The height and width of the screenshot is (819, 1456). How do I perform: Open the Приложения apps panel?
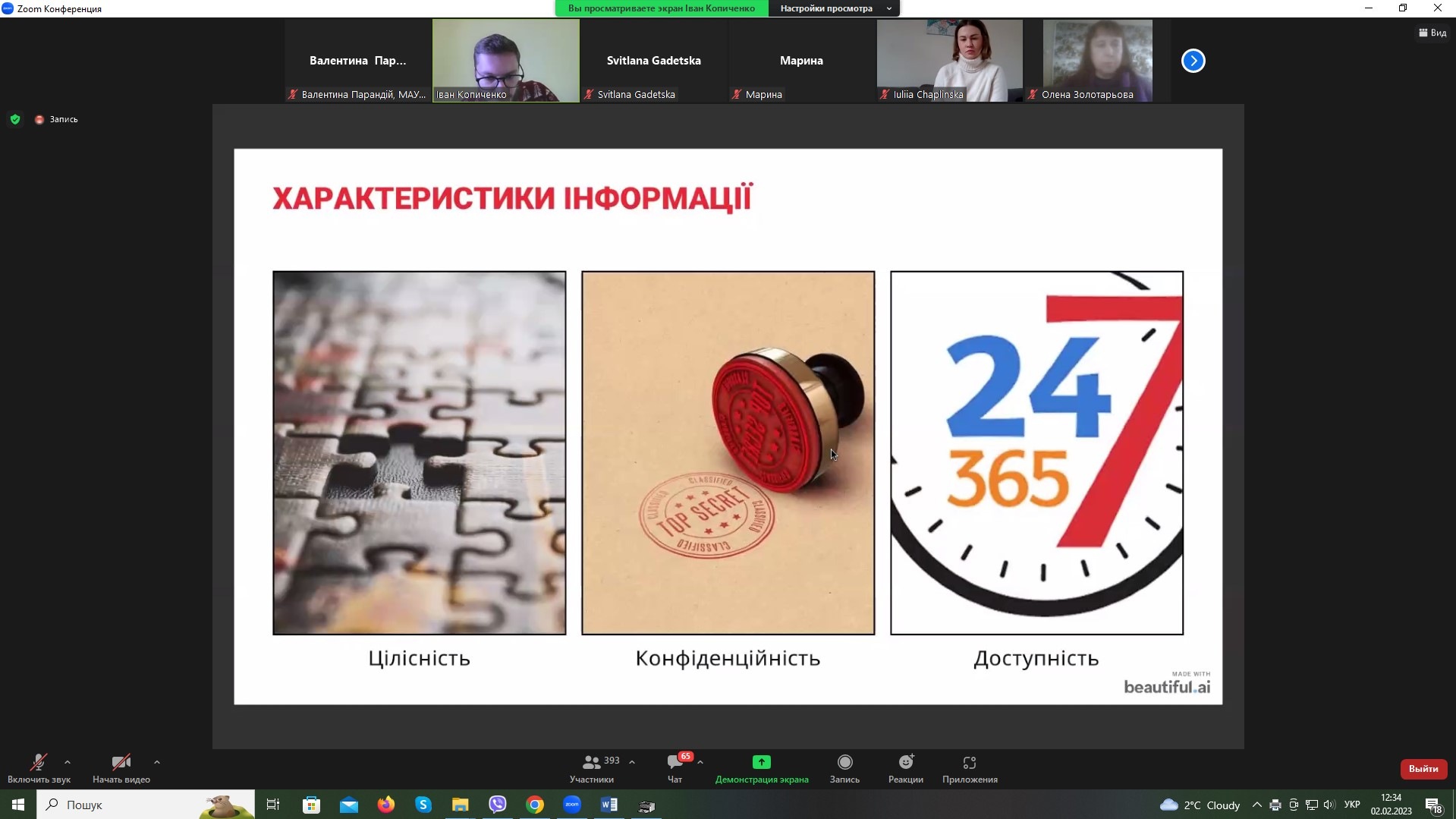coord(969,767)
